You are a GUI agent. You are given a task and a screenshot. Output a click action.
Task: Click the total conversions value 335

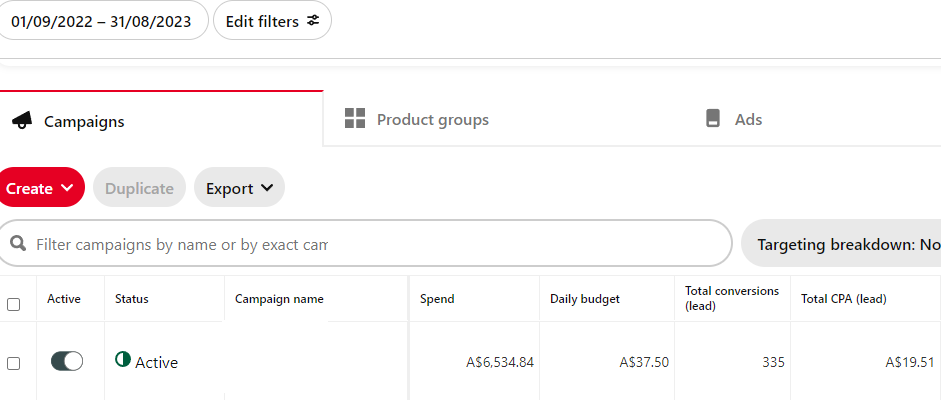pyautogui.click(x=773, y=362)
